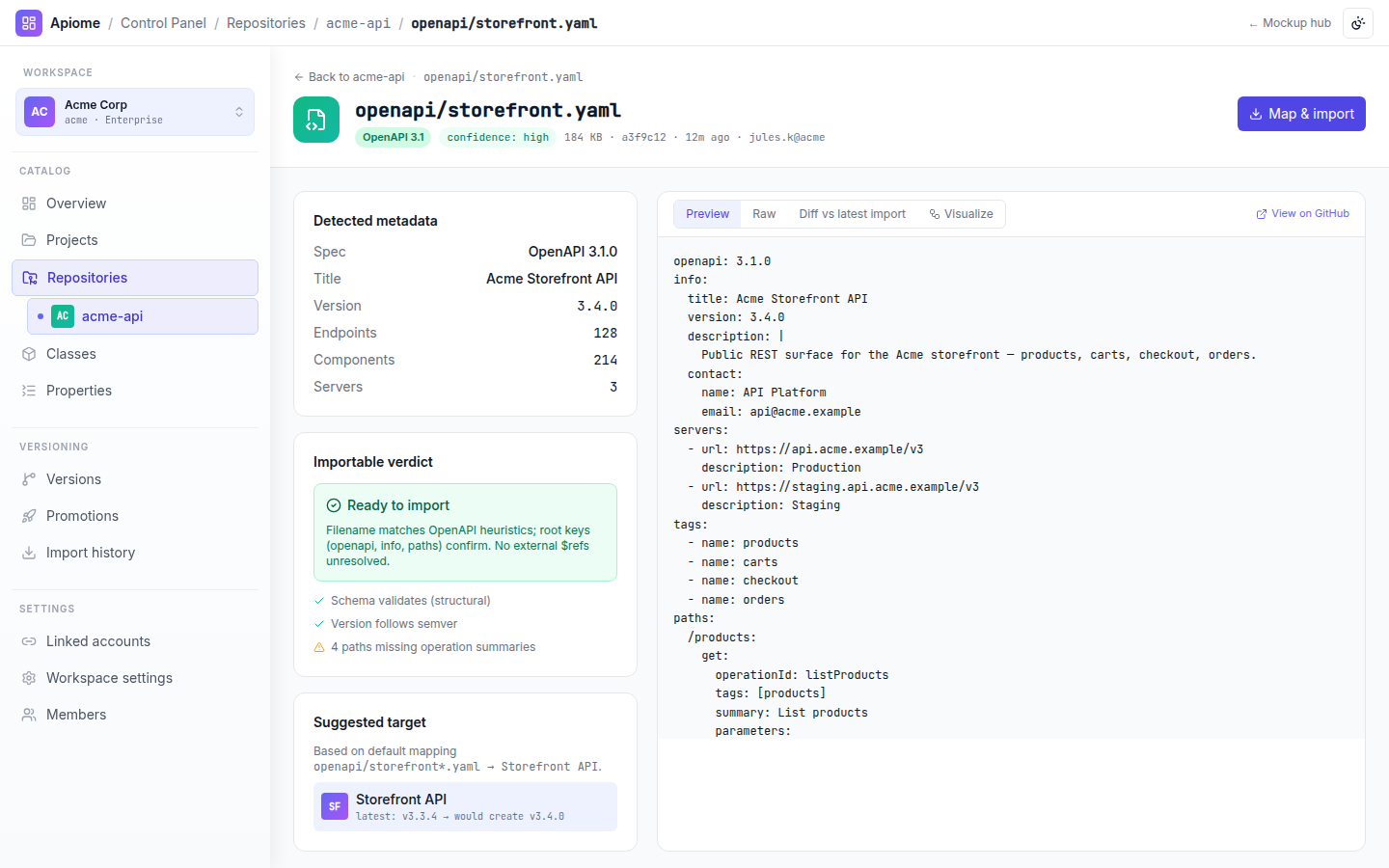Click the Map & import button

pos(1301,114)
